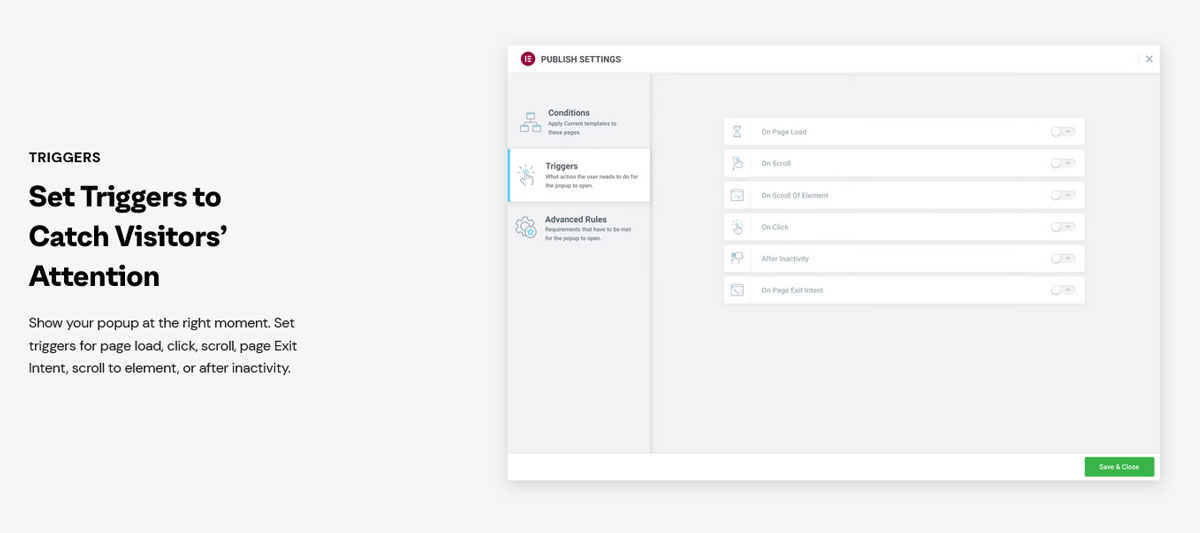1200x533 pixels.
Task: Enable the On Scroll toggle
Action: 1063,163
